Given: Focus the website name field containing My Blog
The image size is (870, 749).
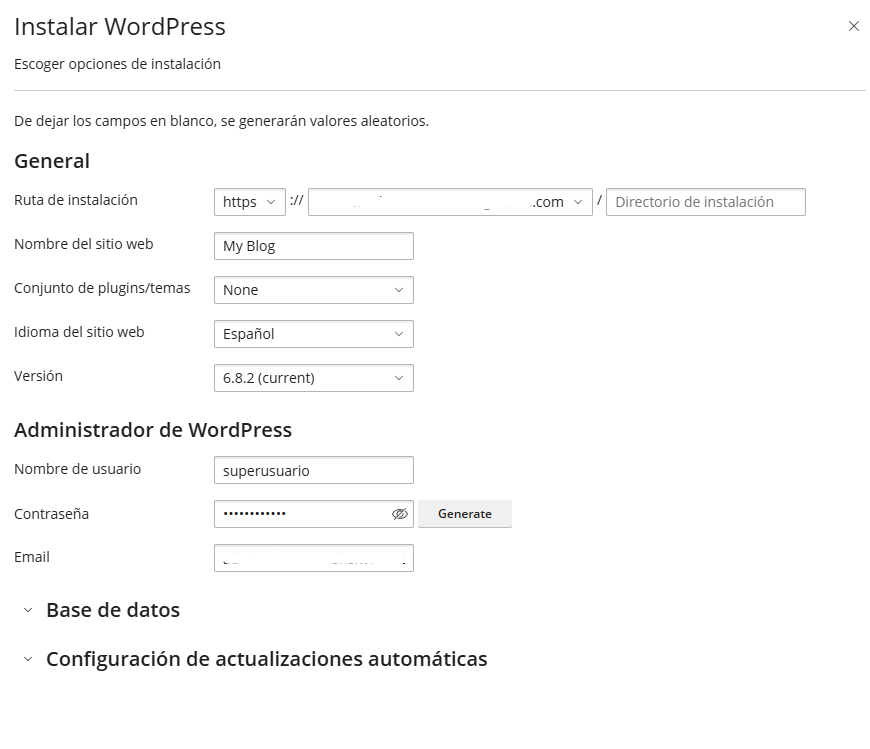Looking at the screenshot, I should [x=313, y=246].
